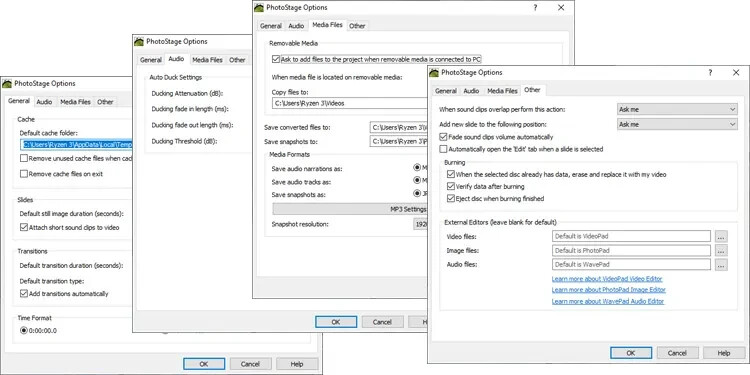Select radio button for Save audio tracks as
The image size is (750, 375).
coord(417,181)
